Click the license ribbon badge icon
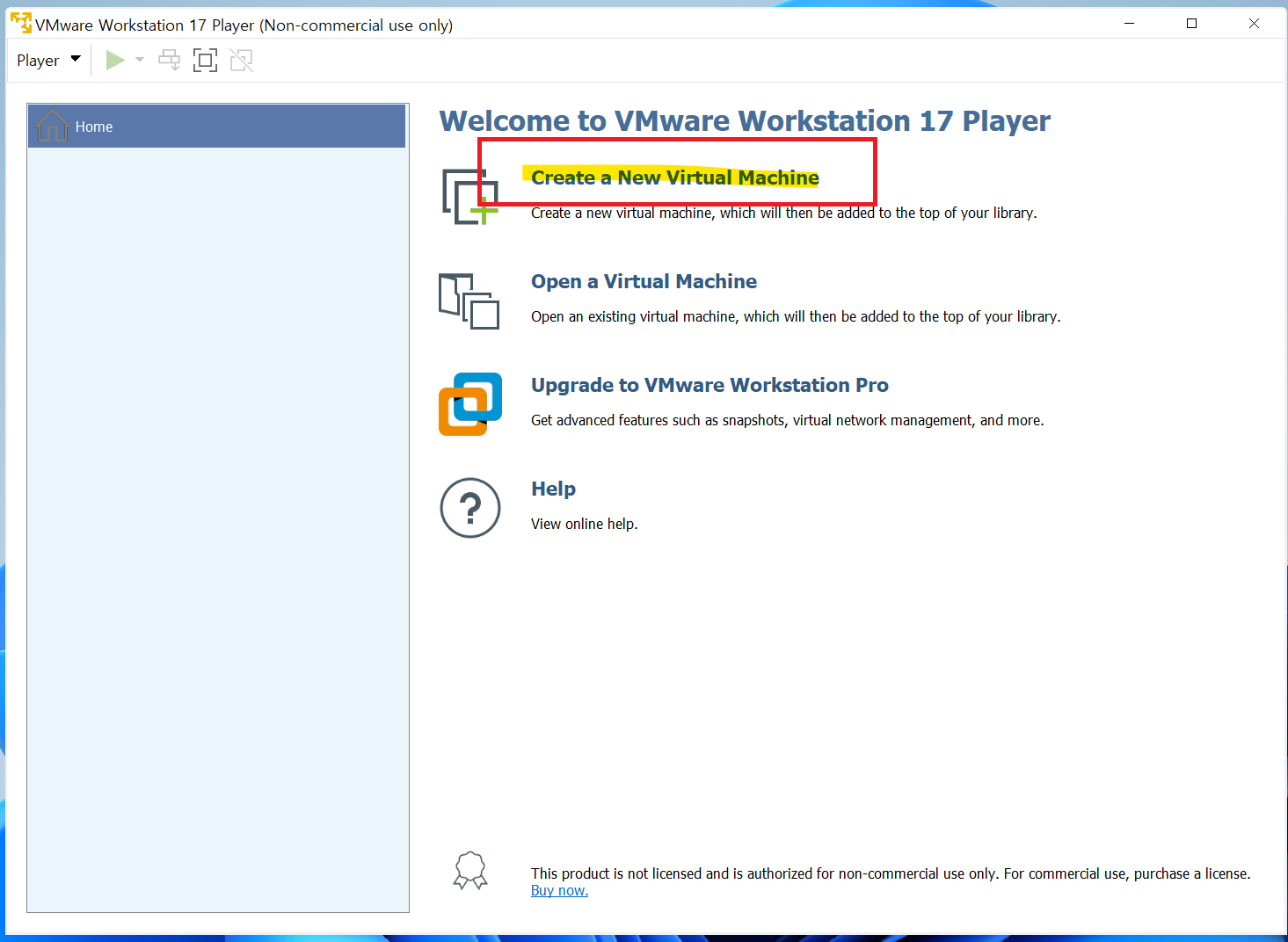Image resolution: width=1288 pixels, height=942 pixels. (x=470, y=871)
